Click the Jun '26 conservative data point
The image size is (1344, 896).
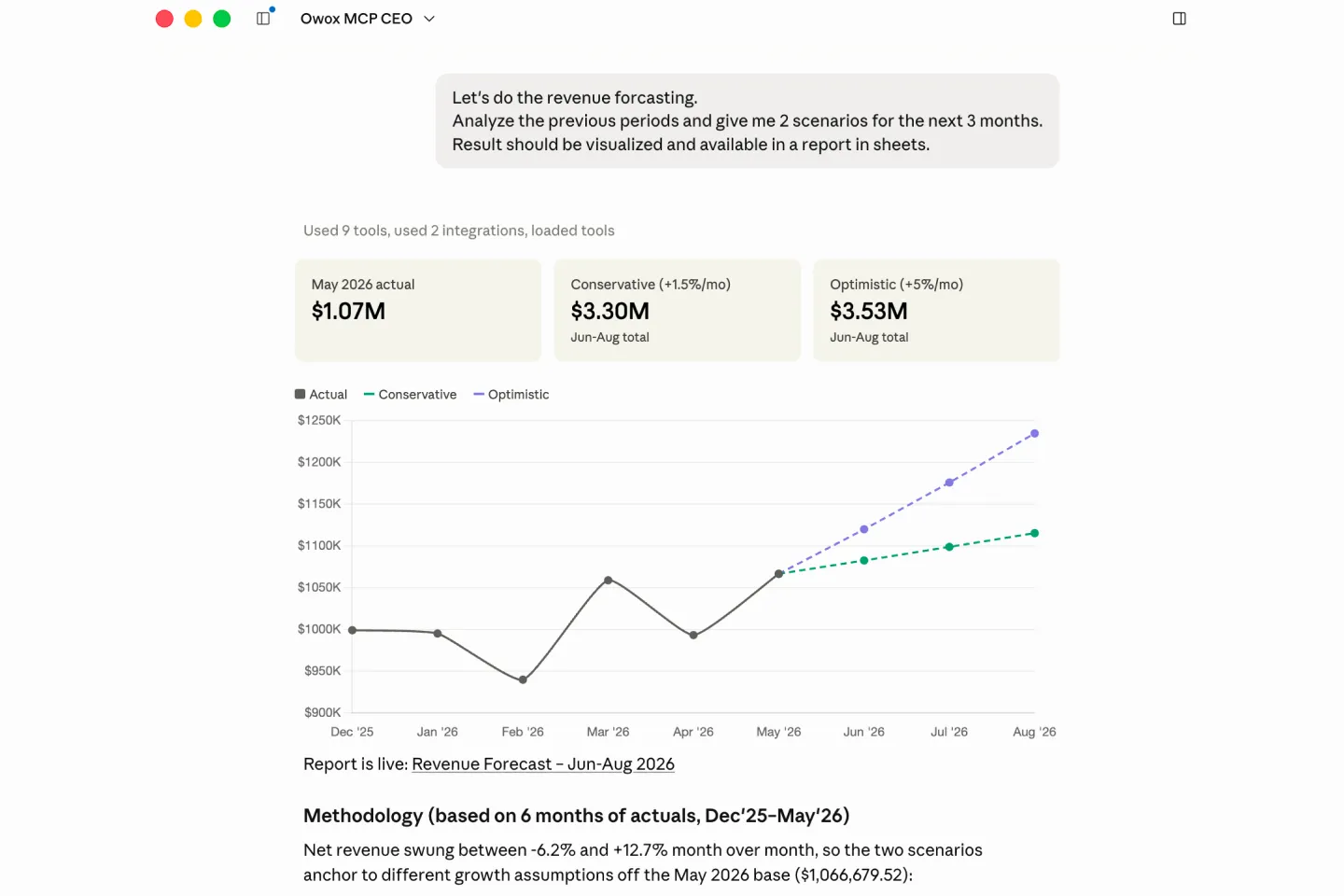tap(864, 561)
